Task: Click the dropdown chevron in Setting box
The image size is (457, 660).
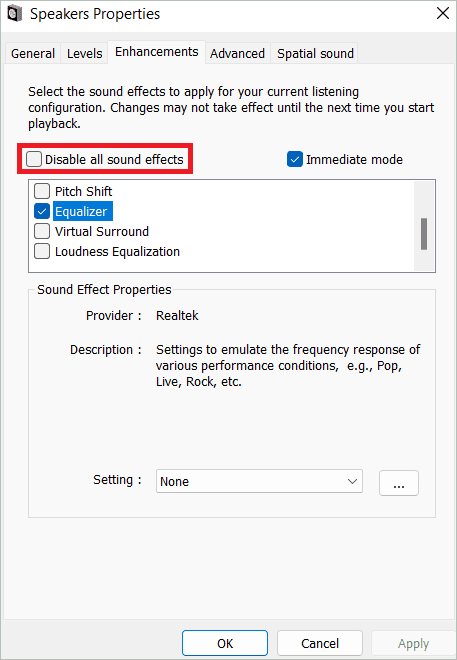Action: pyautogui.click(x=352, y=481)
